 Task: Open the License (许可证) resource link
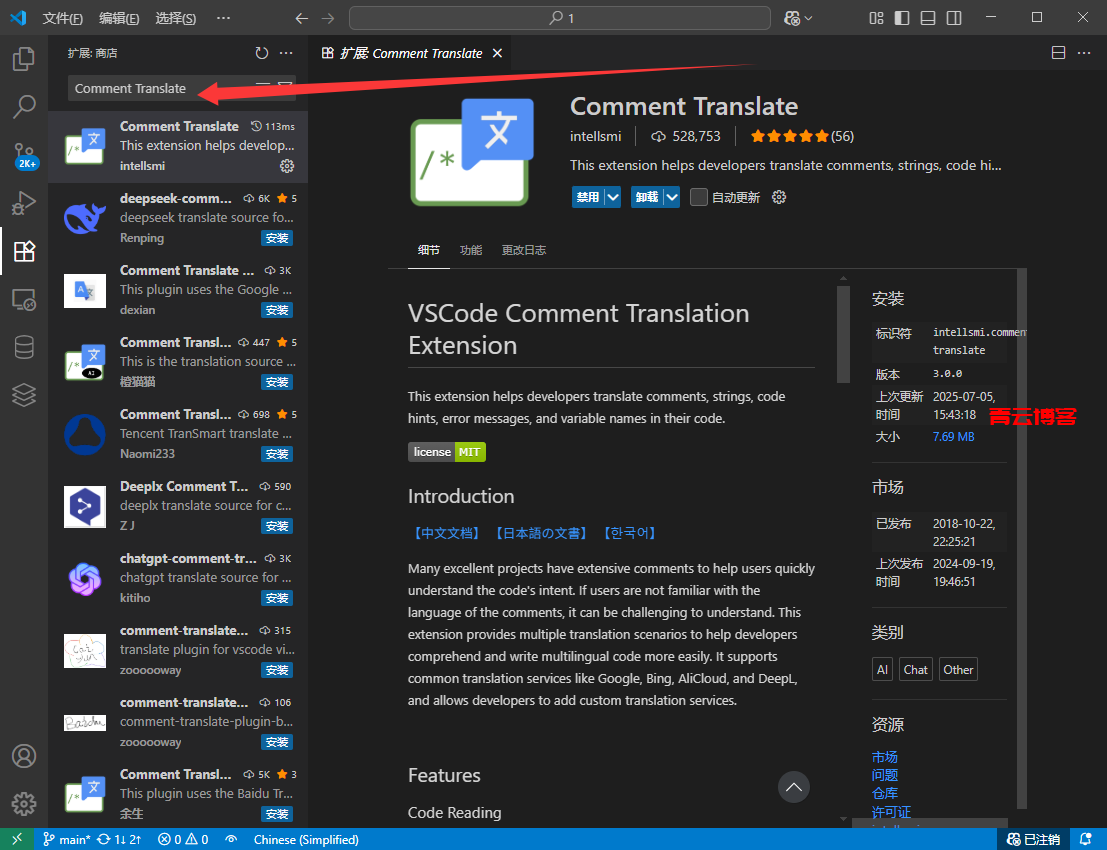pos(891,812)
